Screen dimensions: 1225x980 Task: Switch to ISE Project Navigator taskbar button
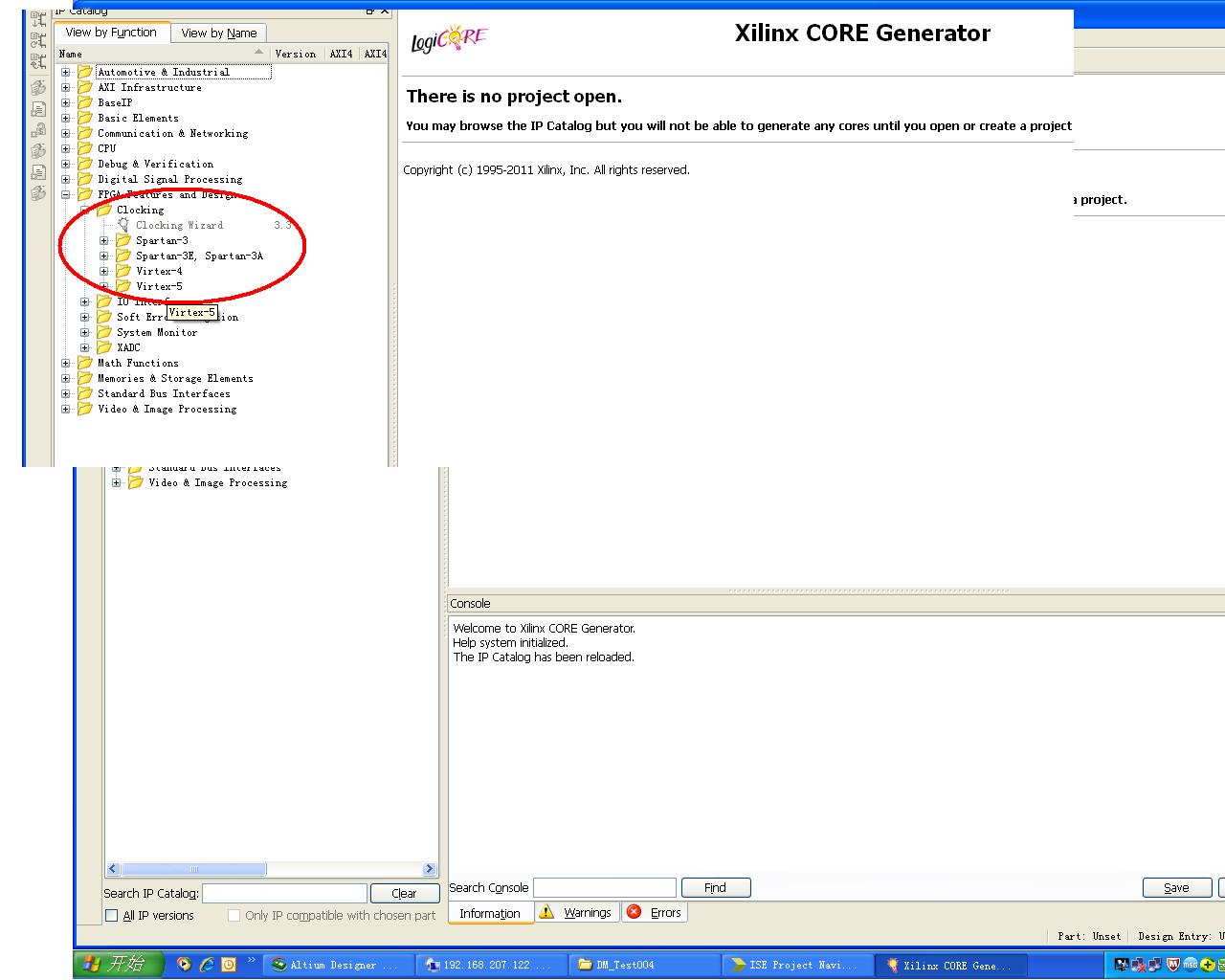(x=798, y=965)
